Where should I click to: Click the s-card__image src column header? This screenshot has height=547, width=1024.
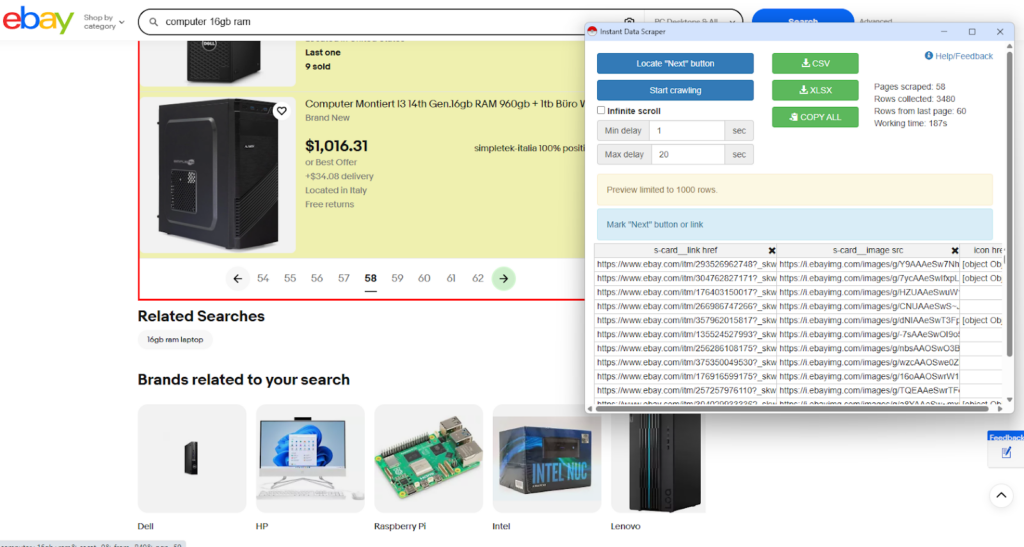868,250
